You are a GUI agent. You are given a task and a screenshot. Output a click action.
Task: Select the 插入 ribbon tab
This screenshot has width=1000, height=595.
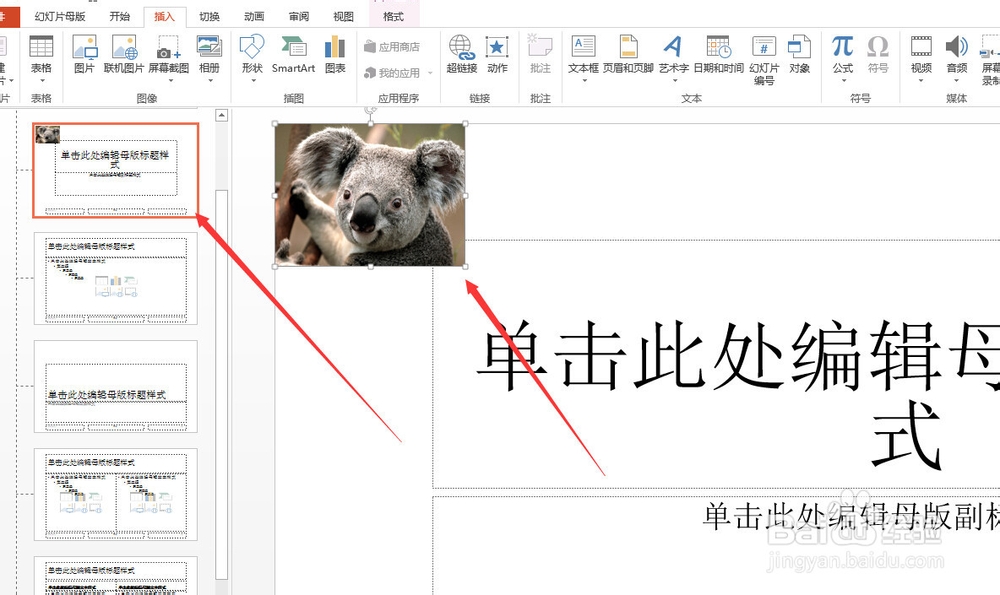point(165,17)
